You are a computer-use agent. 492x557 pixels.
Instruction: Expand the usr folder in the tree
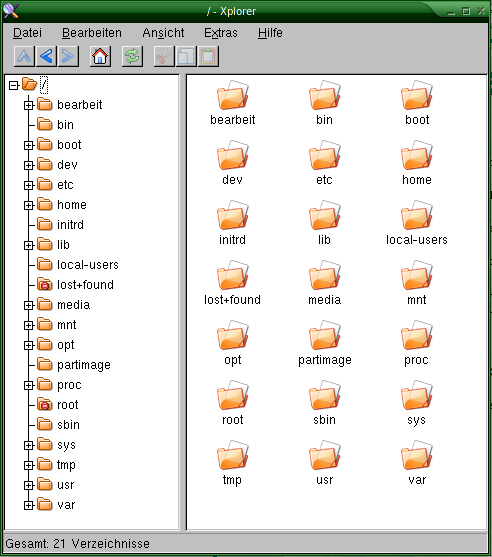(29, 485)
